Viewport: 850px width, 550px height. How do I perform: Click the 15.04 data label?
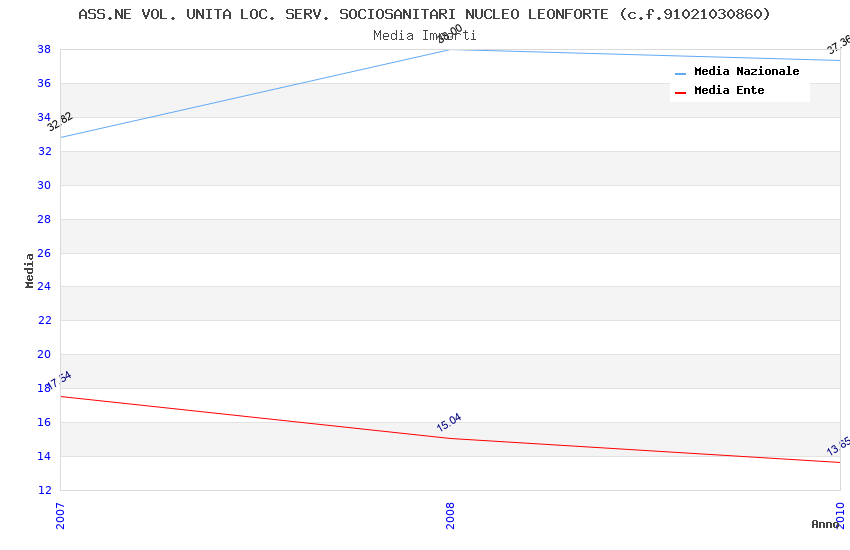click(449, 422)
